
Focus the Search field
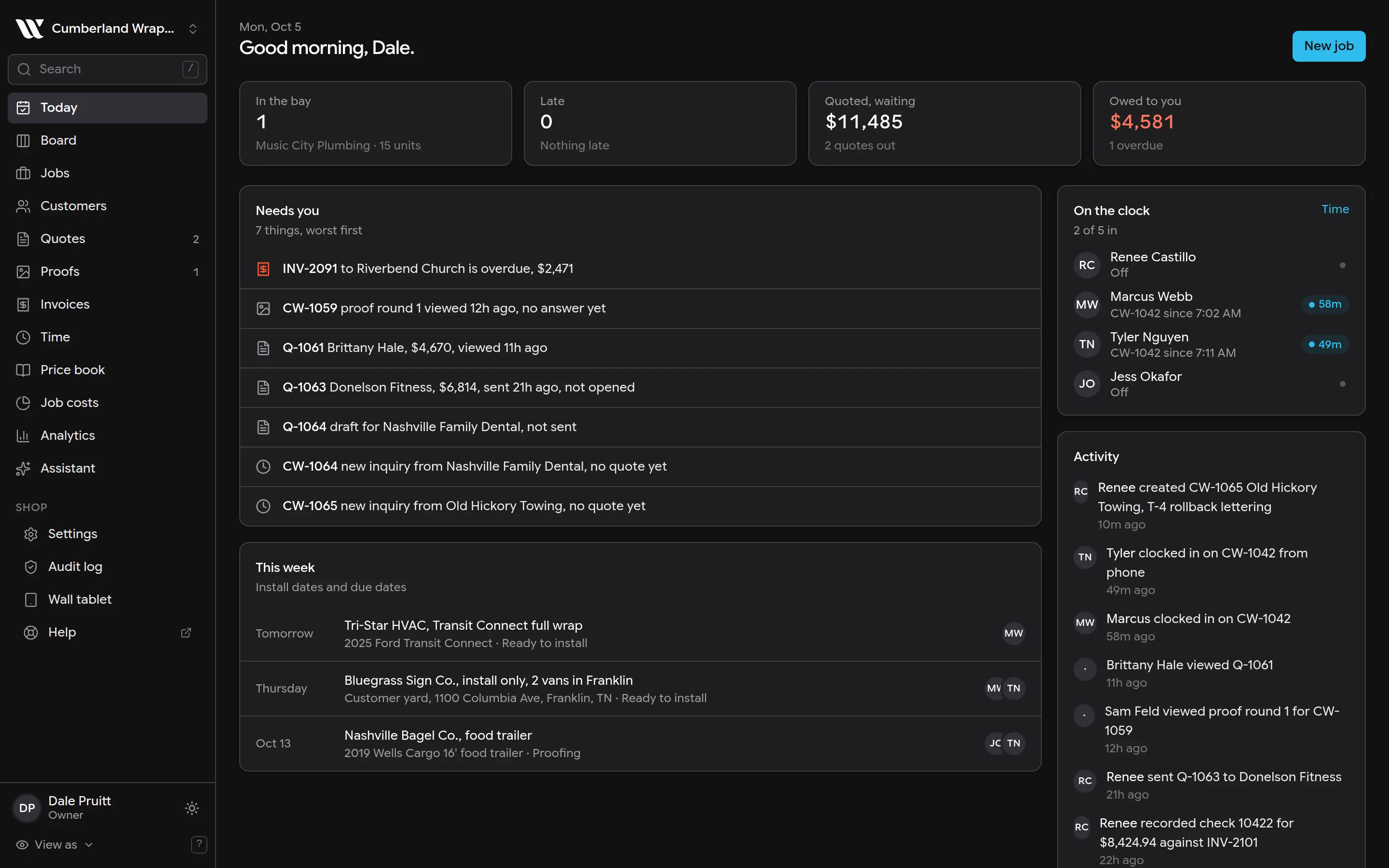pyautogui.click(x=108, y=69)
